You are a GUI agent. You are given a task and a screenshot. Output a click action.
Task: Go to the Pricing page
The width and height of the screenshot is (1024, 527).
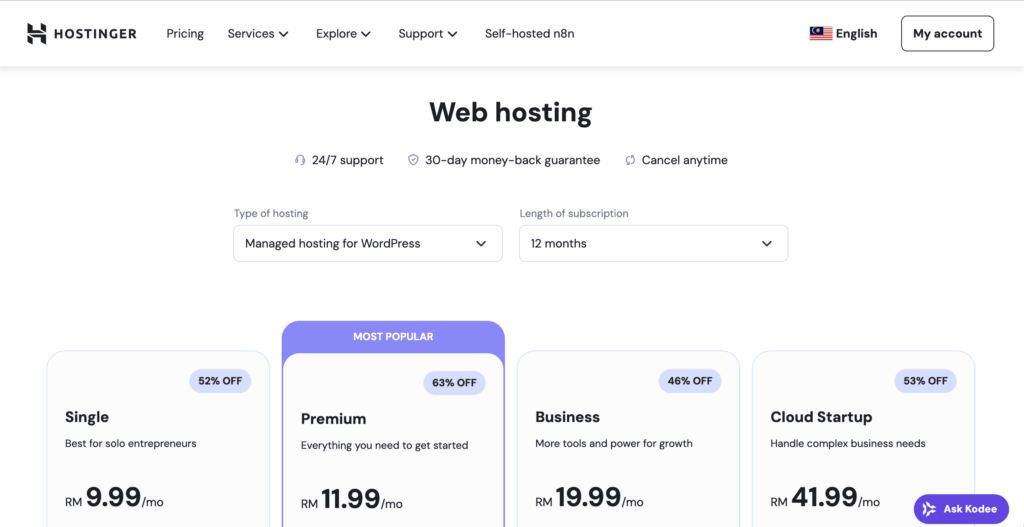(x=185, y=33)
